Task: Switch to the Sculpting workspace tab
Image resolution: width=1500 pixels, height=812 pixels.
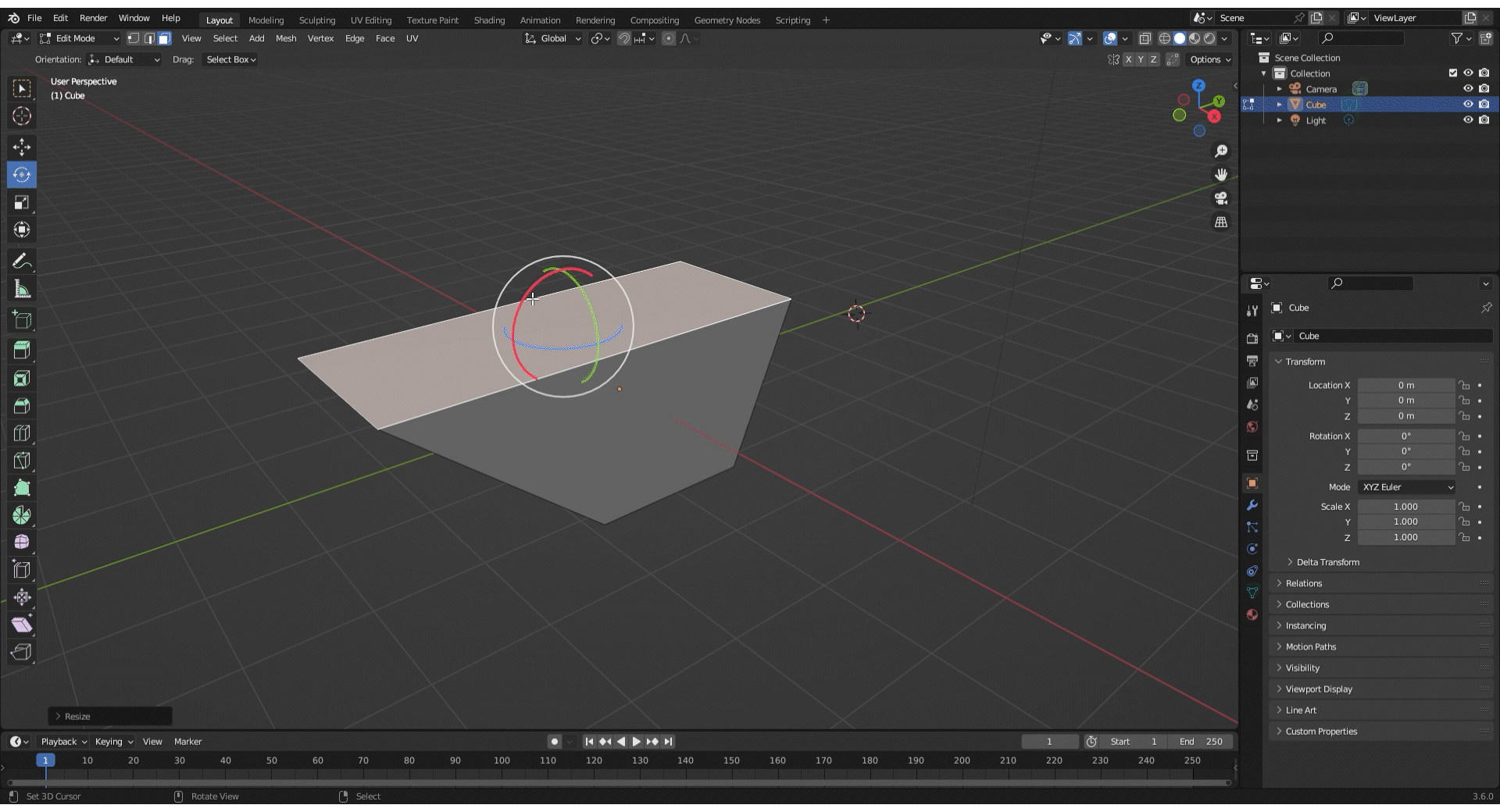Action: coord(316,20)
